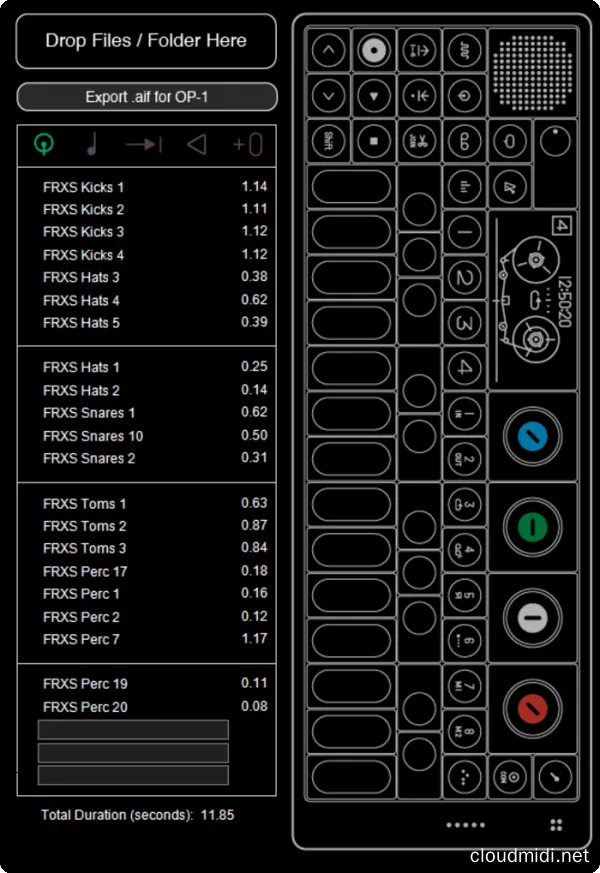600x873 pixels.
Task: Turn the blue encoder knob
Action: [x=532, y=435]
